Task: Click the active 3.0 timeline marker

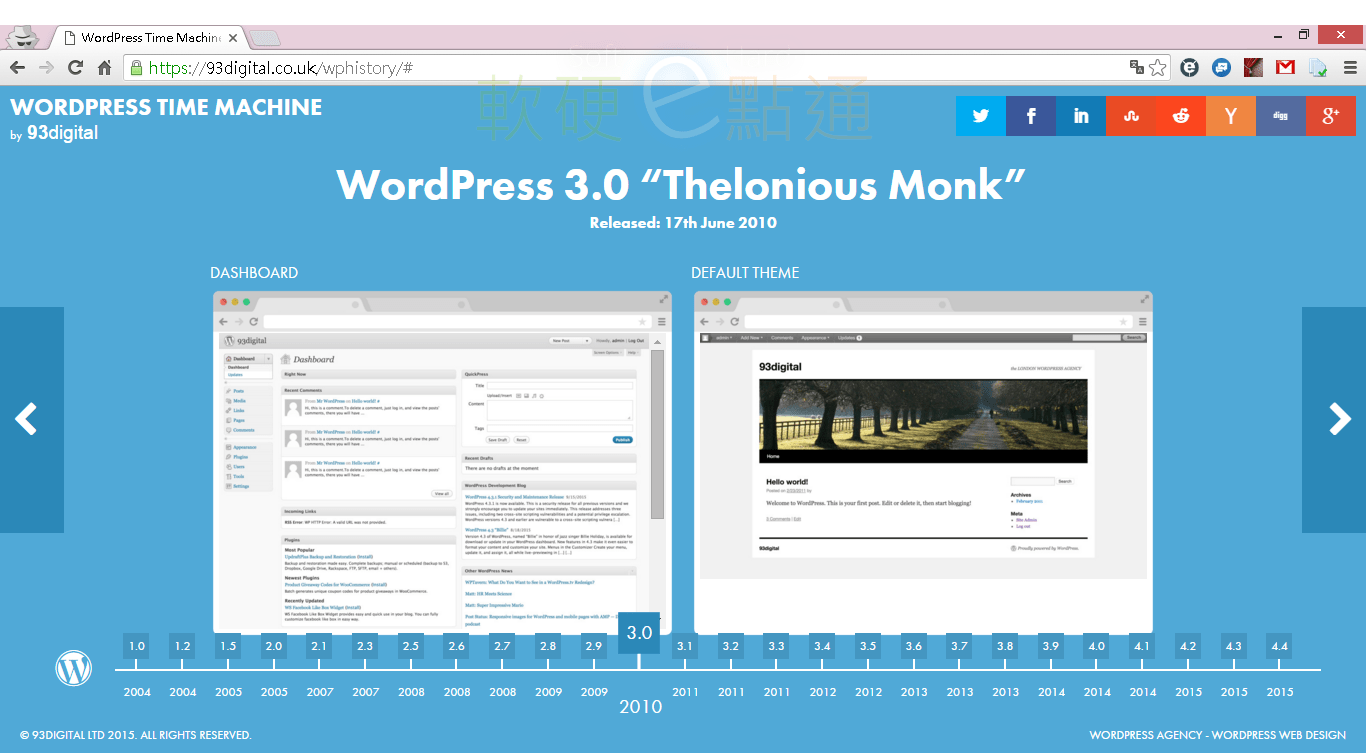Action: coord(640,633)
